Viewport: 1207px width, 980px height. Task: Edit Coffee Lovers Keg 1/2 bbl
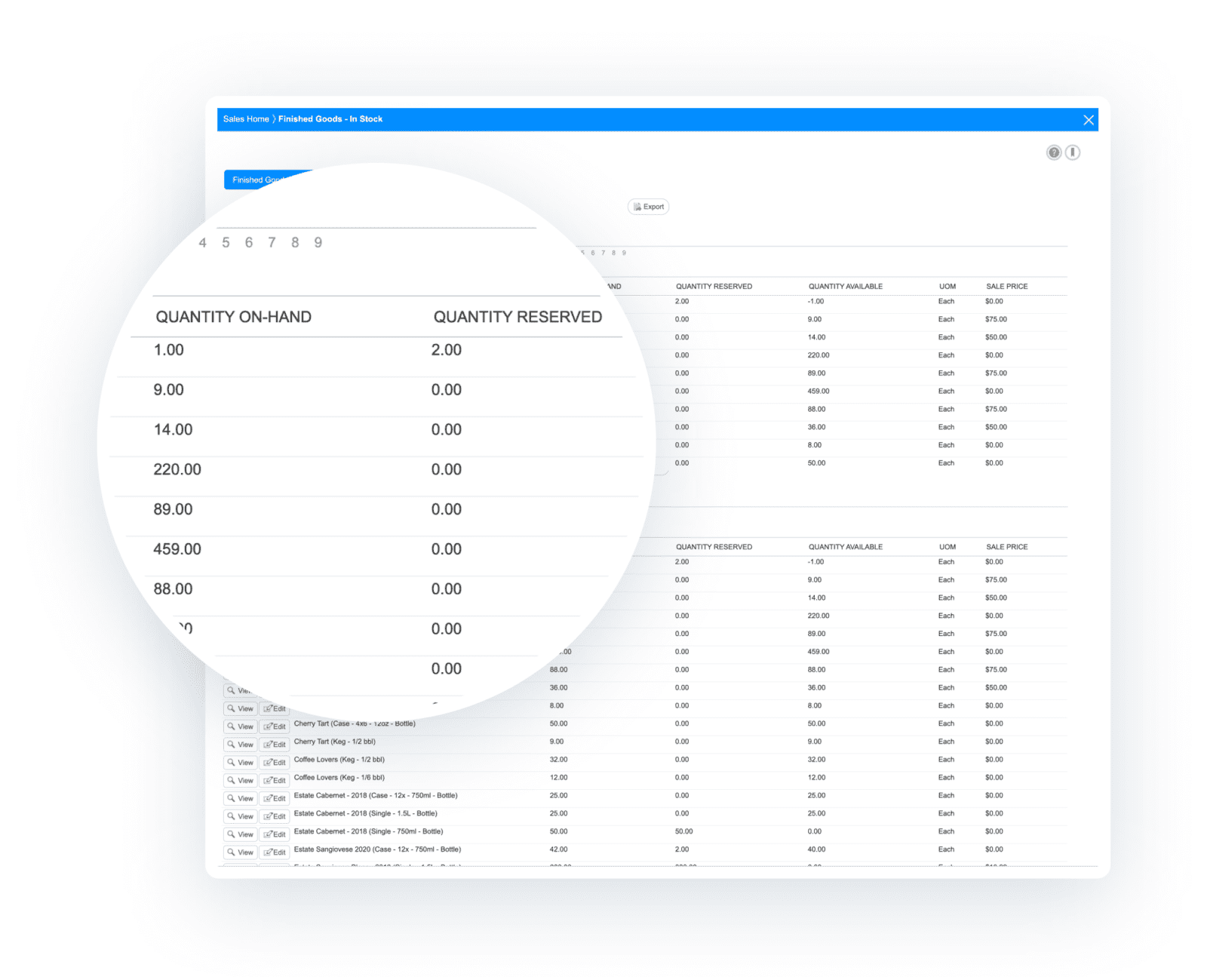275,763
